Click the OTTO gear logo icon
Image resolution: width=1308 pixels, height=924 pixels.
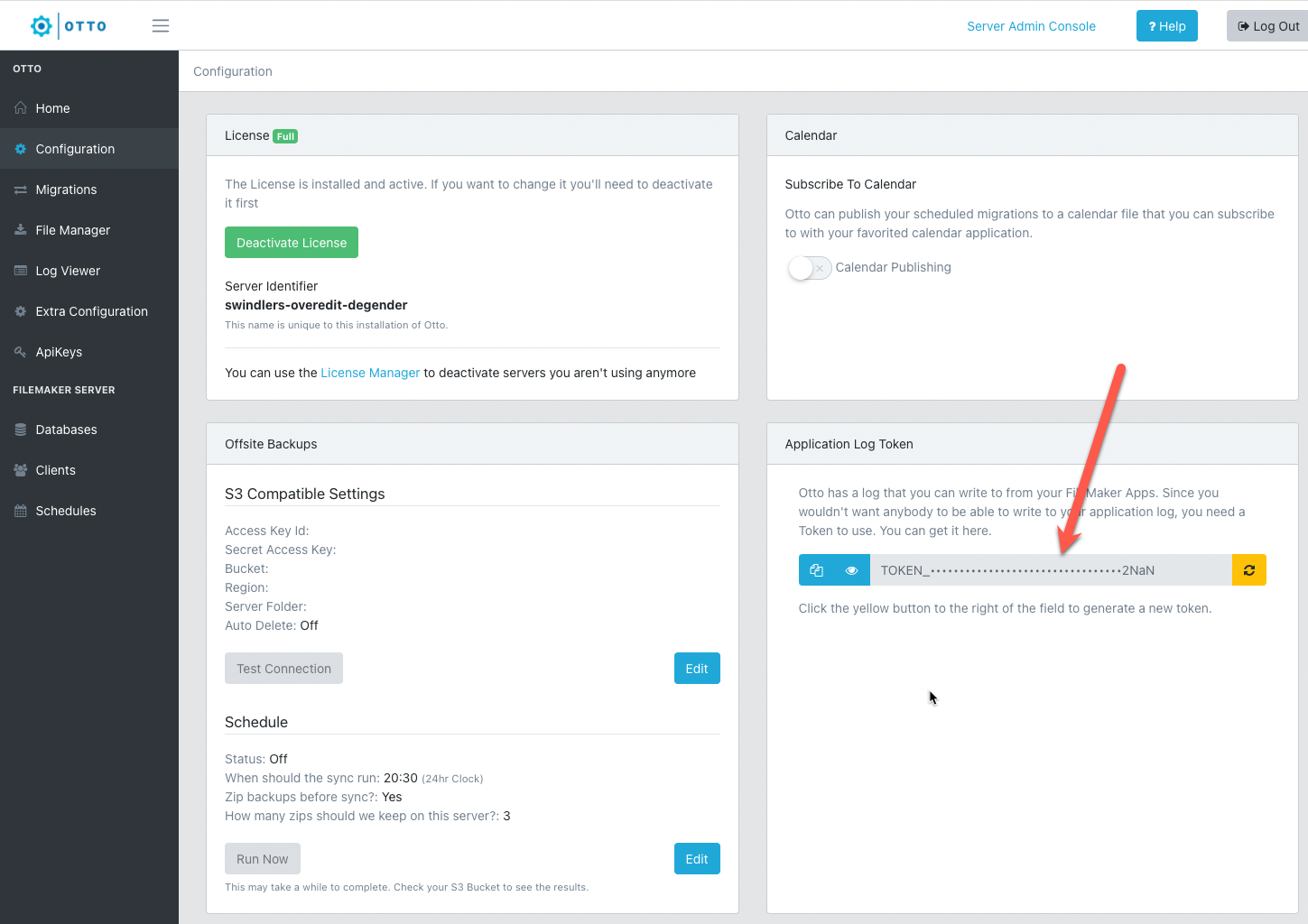[x=42, y=26]
